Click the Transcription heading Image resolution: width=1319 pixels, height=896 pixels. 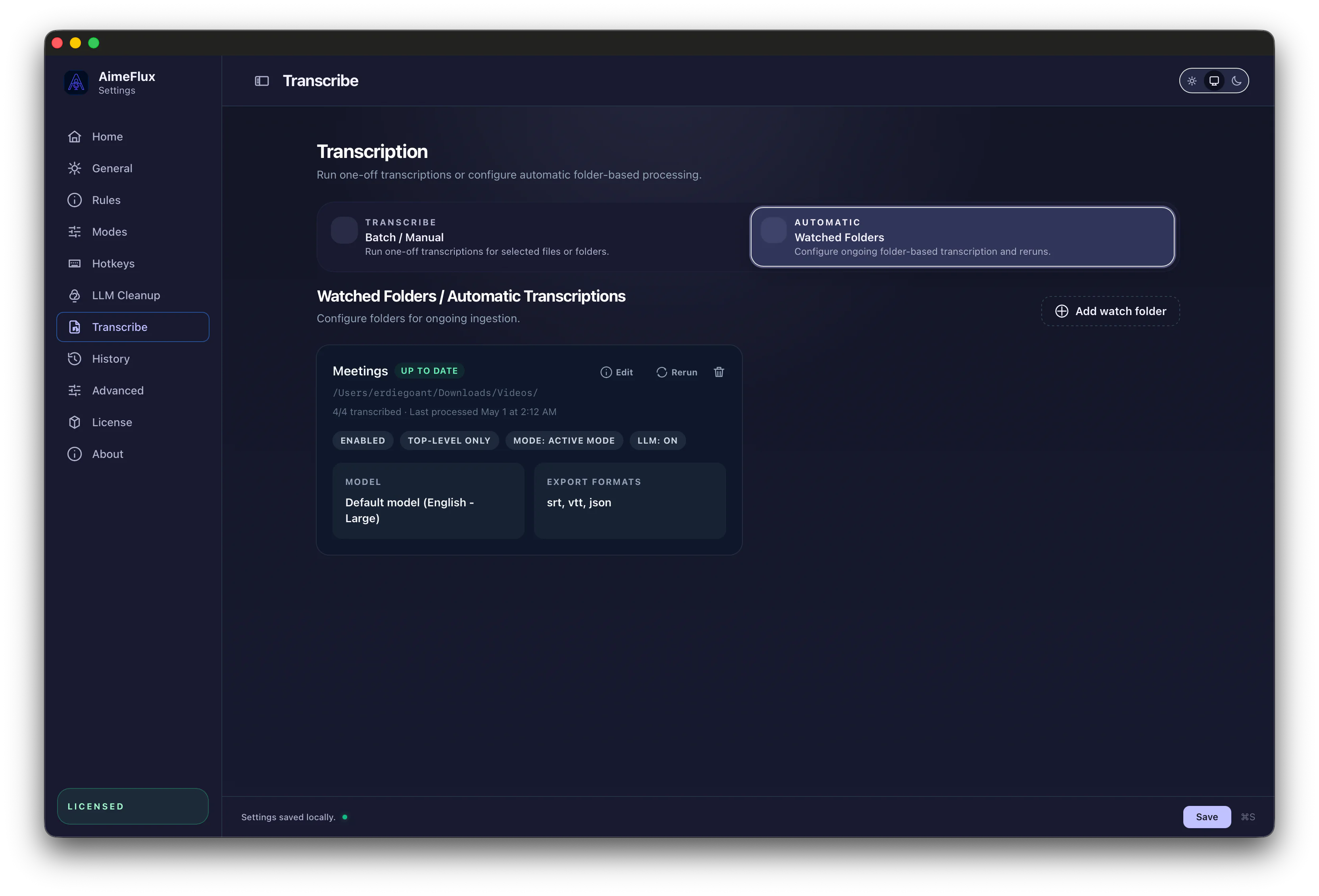point(372,152)
